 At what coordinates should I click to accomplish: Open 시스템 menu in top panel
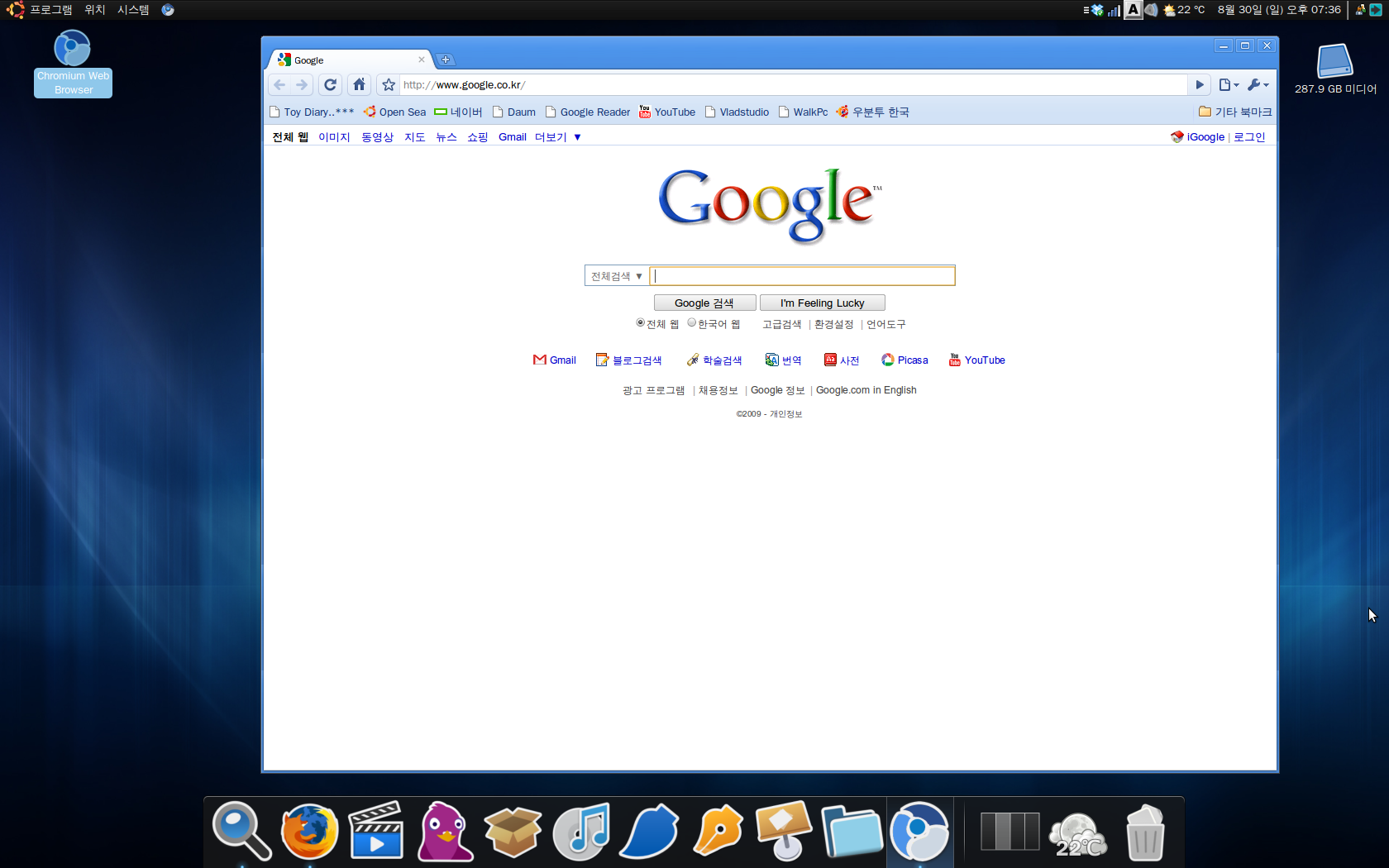pos(133,10)
